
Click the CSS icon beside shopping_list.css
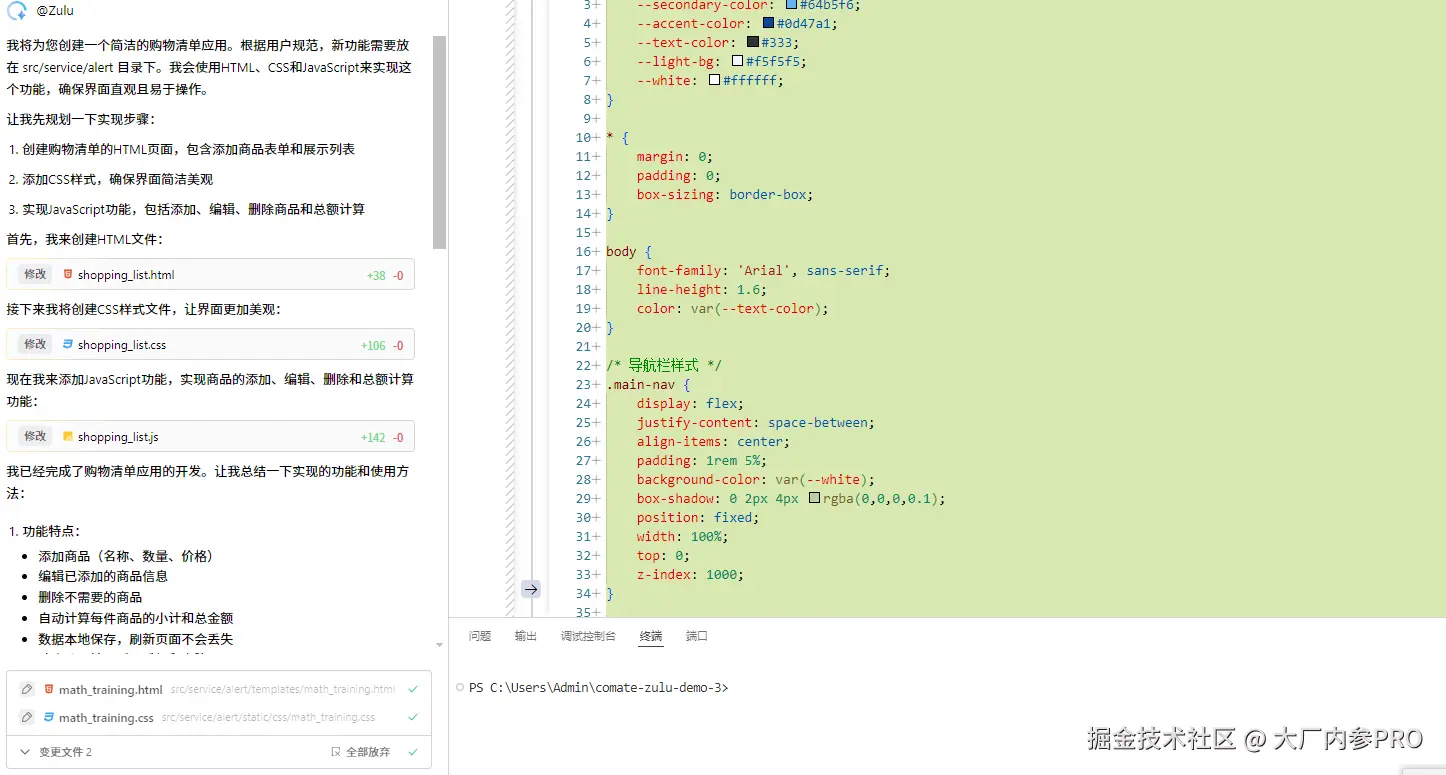point(68,344)
